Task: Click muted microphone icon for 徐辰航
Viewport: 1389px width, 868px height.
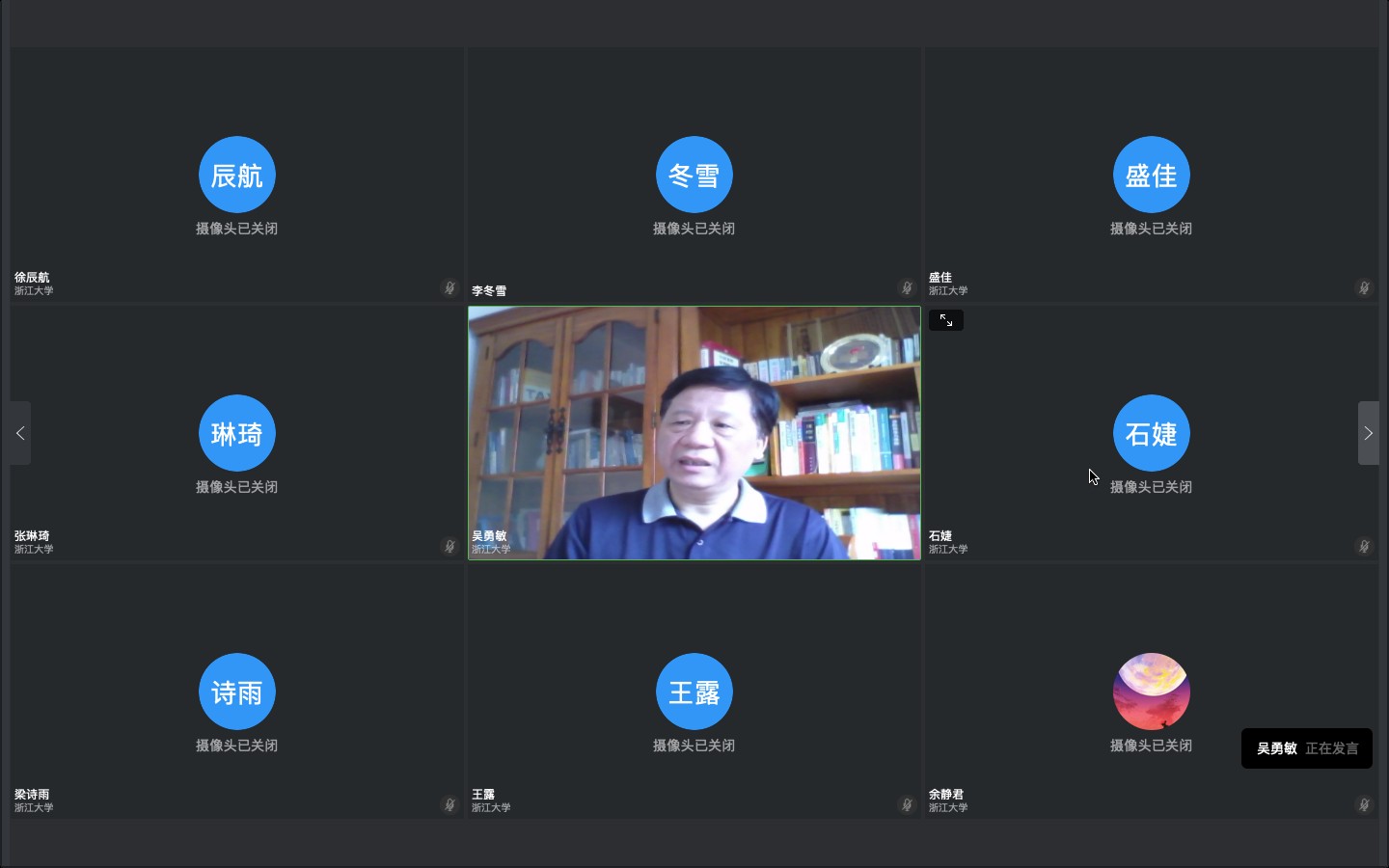Action: (x=449, y=287)
